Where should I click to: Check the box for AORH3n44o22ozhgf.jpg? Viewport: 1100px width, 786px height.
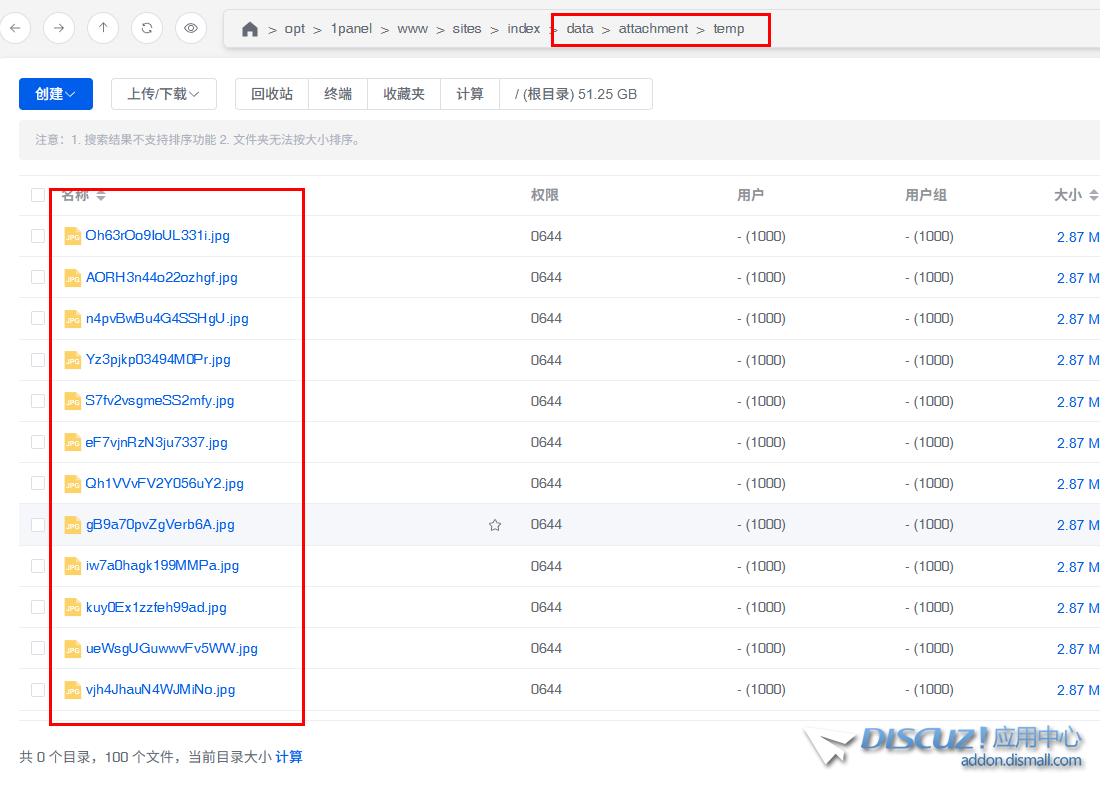(x=38, y=277)
